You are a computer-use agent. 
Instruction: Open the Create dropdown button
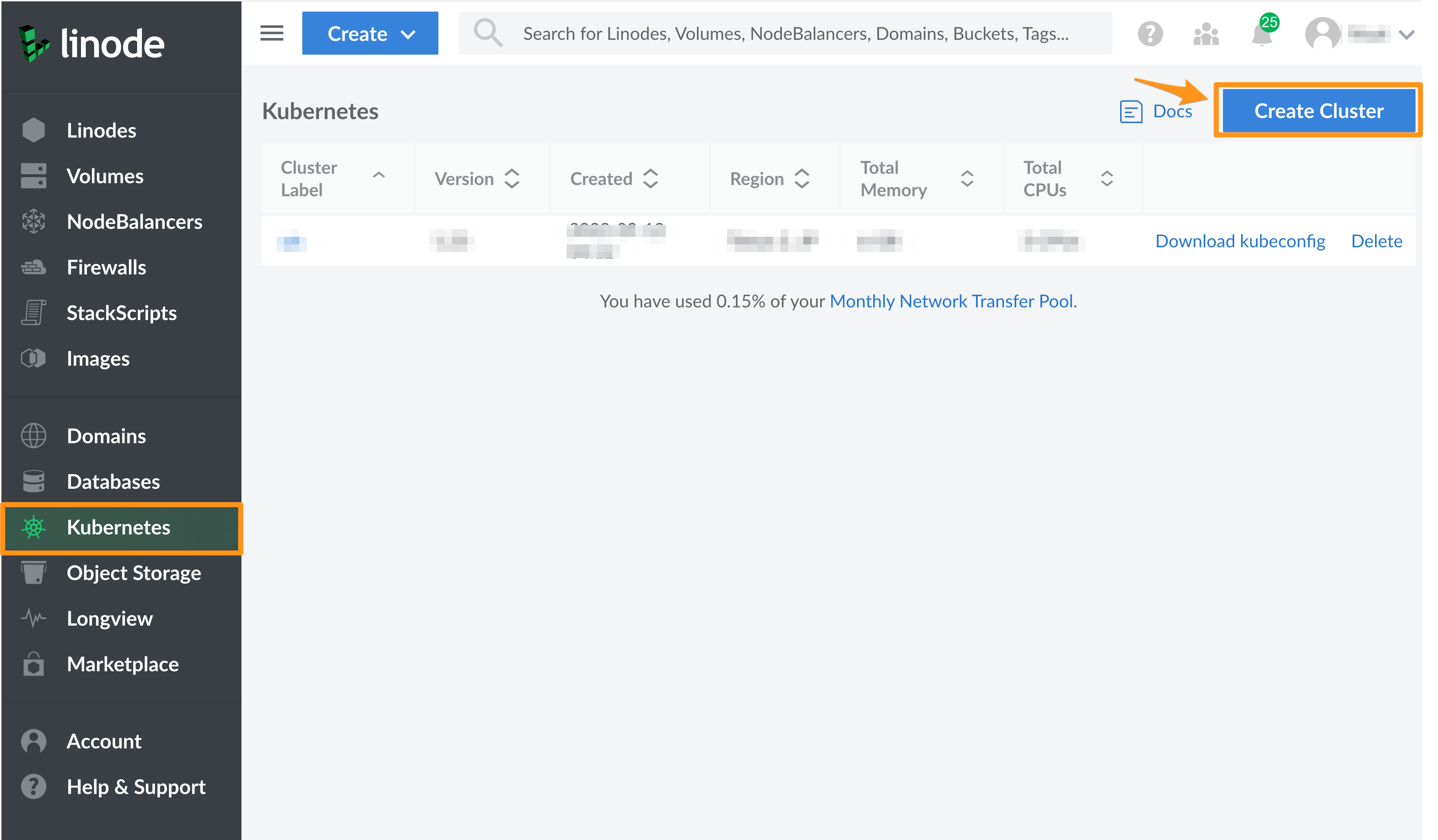pyautogui.click(x=370, y=33)
